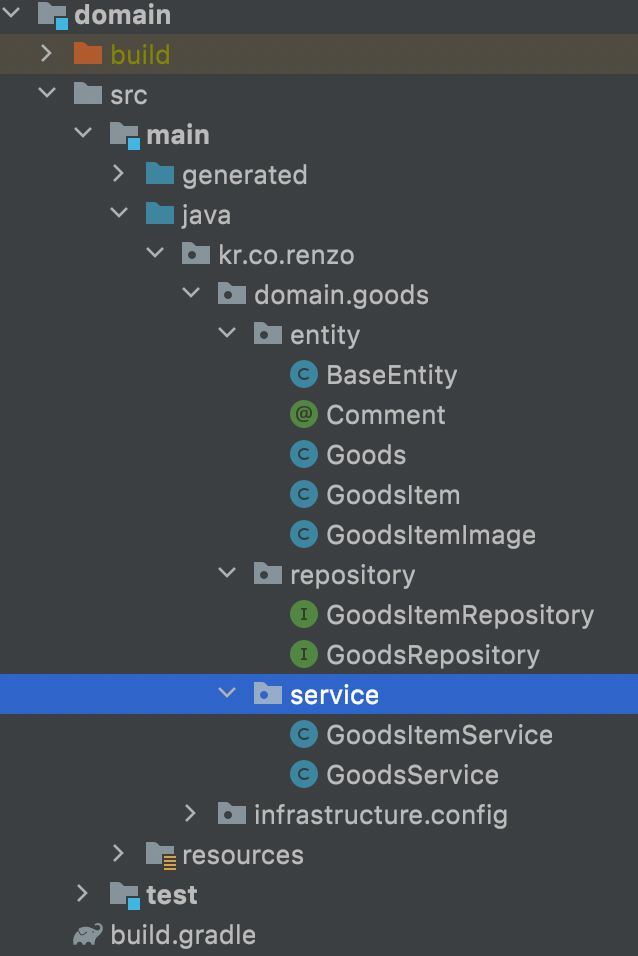
Task: Expand the build folder
Action: point(46,54)
